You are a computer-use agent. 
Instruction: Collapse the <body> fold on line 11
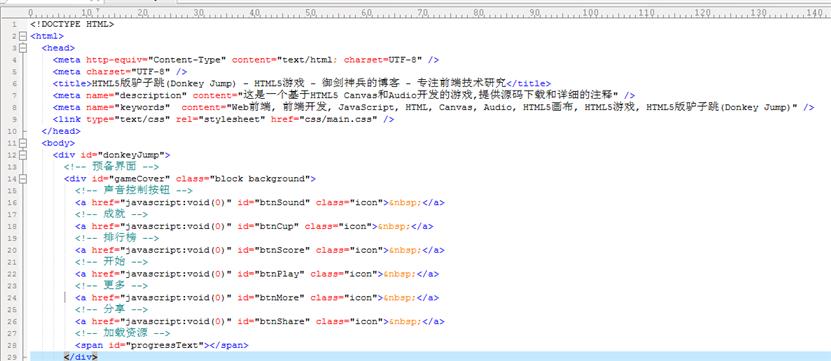(x=22, y=143)
